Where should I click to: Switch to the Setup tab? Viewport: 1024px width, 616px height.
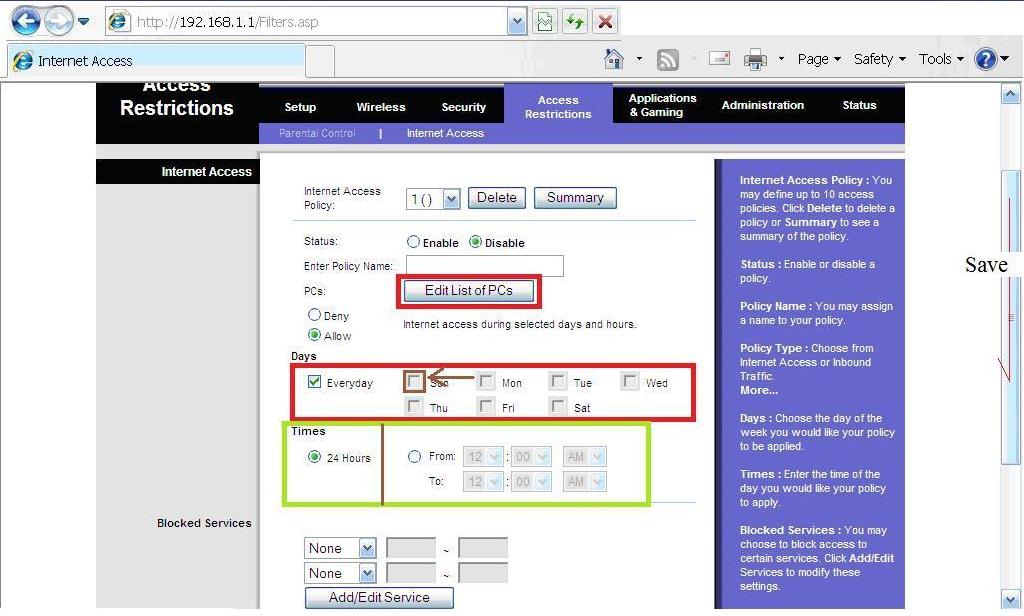pyautogui.click(x=300, y=107)
